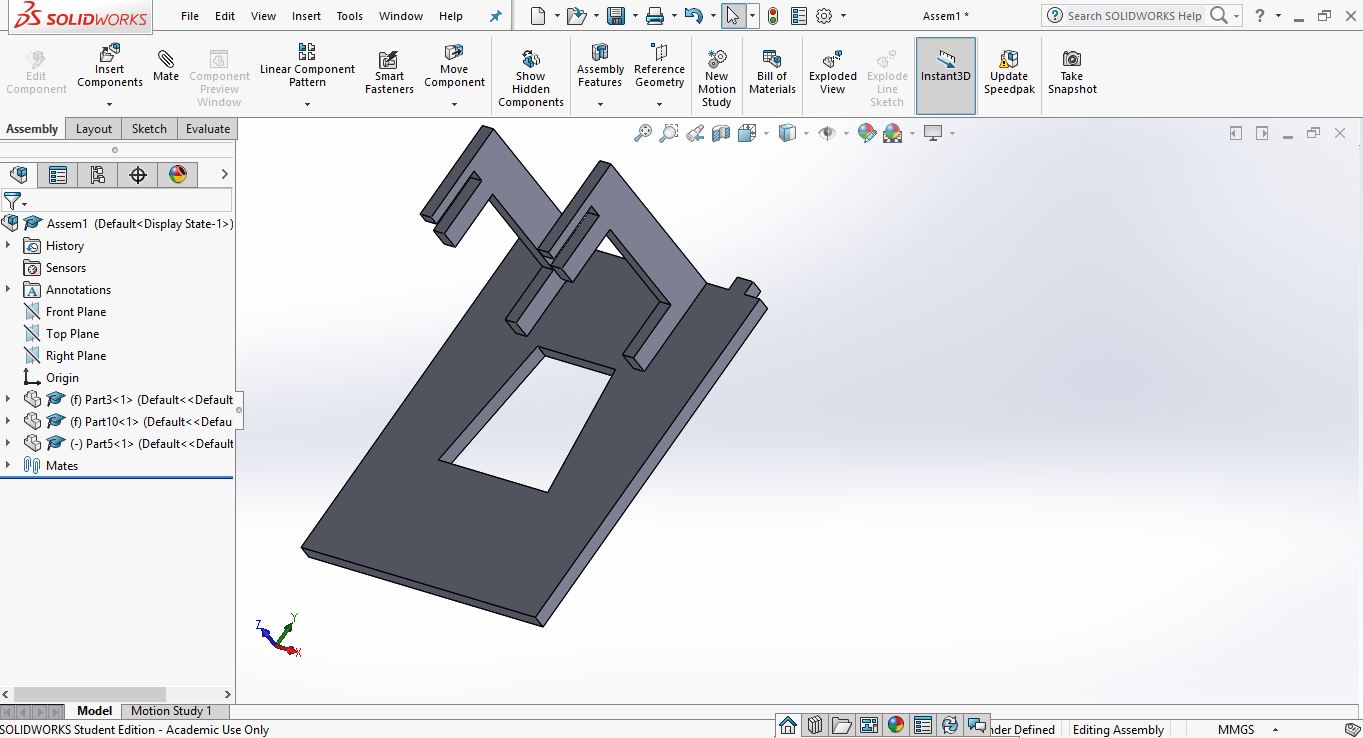Screen dimensions: 1363x738
Task: Open the PropertyManager tab
Action: (58, 175)
